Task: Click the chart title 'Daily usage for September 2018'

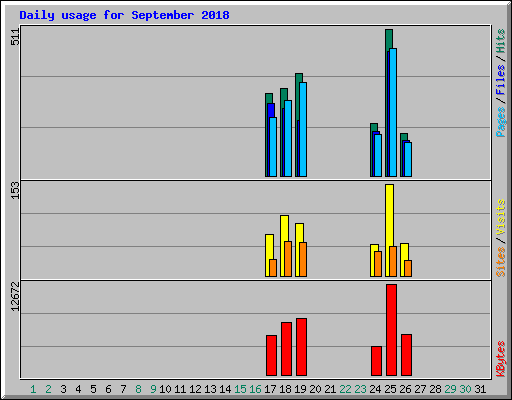Action: [124, 15]
